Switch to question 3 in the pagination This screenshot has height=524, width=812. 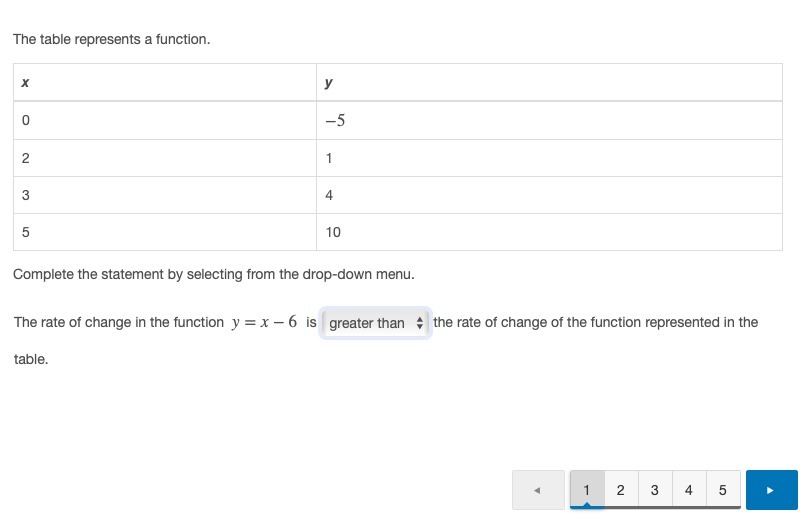pos(655,490)
